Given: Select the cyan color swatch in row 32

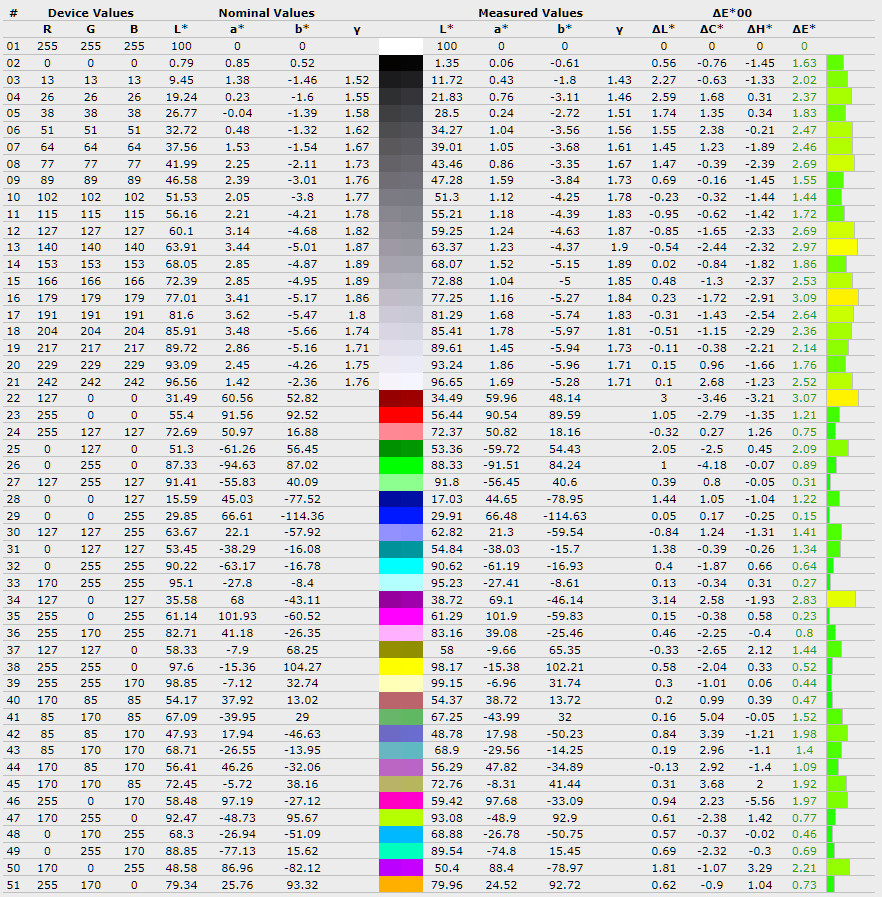Looking at the screenshot, I should (x=401, y=566).
